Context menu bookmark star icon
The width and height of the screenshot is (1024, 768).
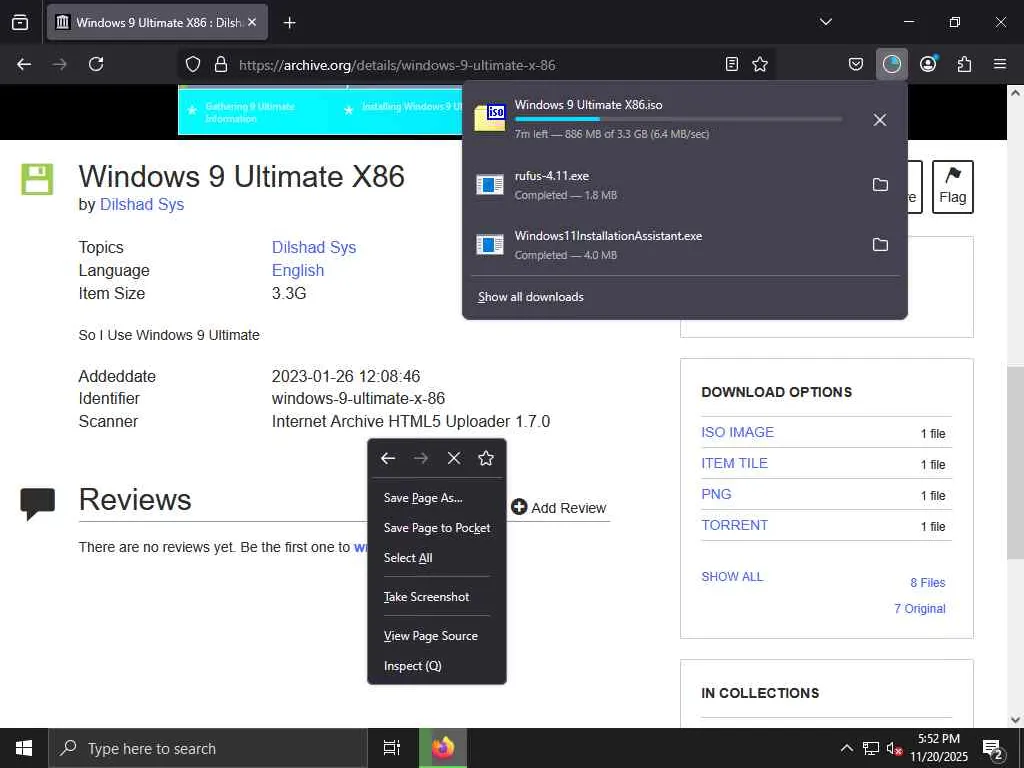point(486,458)
